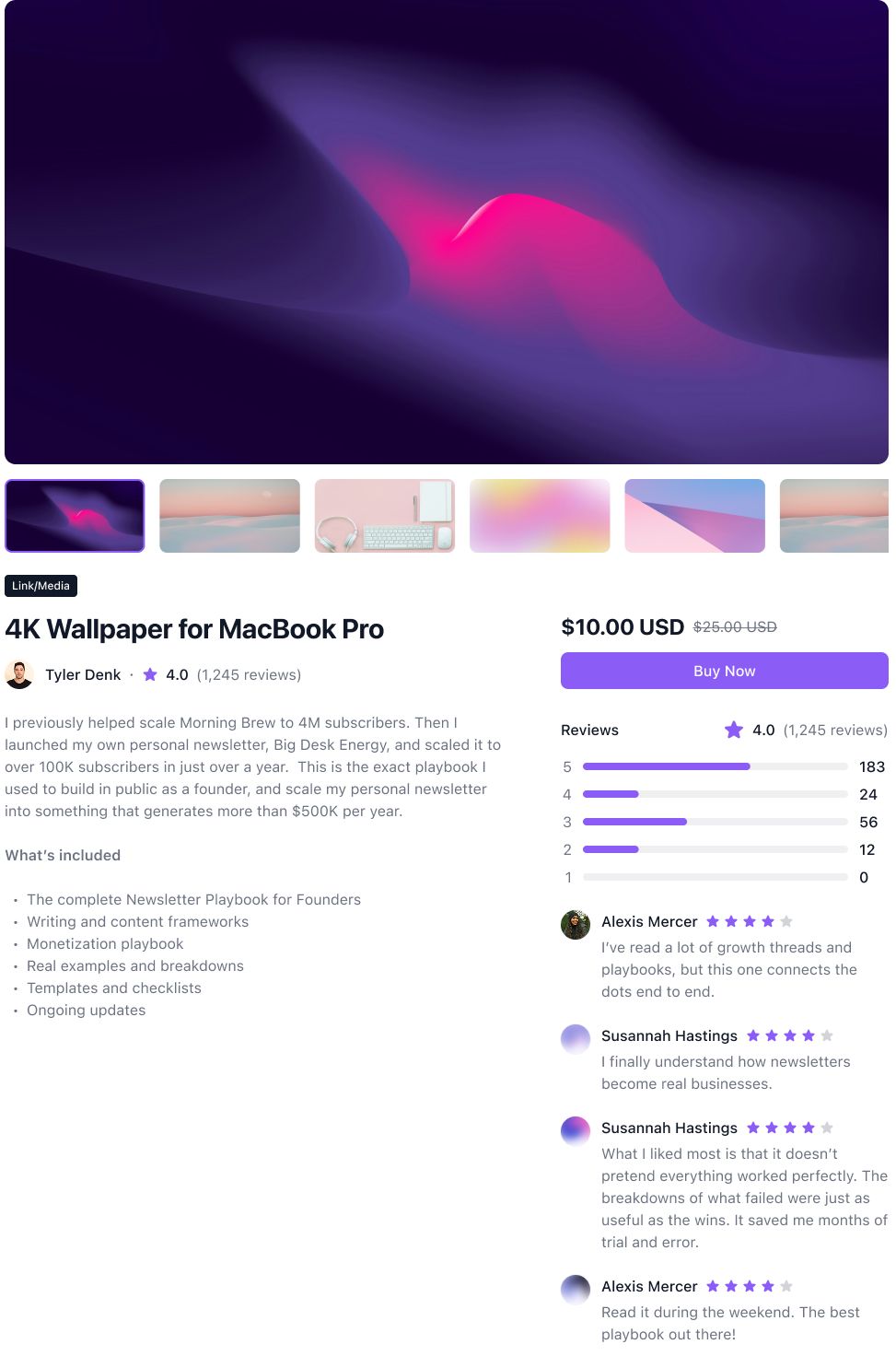896x1356 pixels.
Task: Select the yellow-pink gradient thumbnail
Action: (540, 516)
